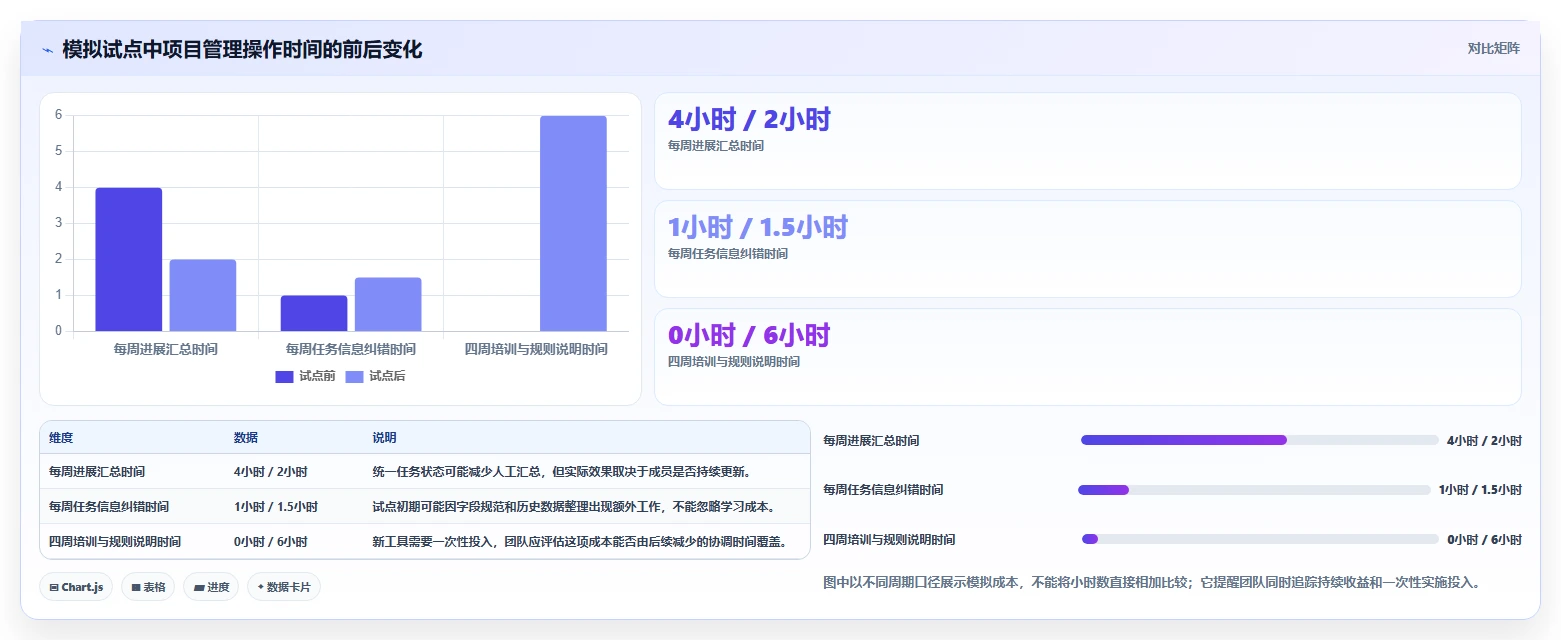
Task: Click the 1小时 / 1.5小时 data card
Action: [1088, 249]
